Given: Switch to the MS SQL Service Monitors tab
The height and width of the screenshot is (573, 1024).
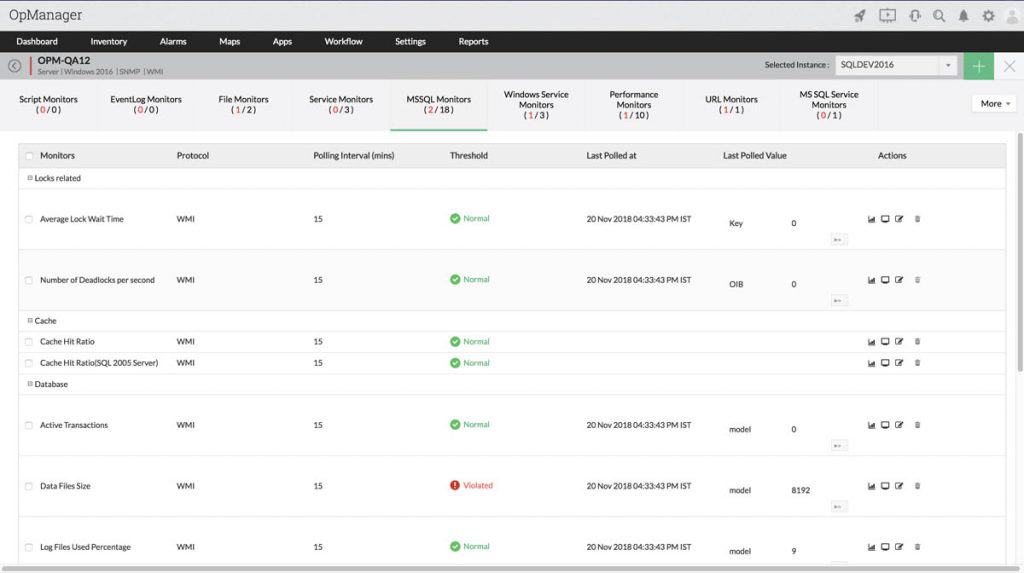Looking at the screenshot, I should coord(829,105).
